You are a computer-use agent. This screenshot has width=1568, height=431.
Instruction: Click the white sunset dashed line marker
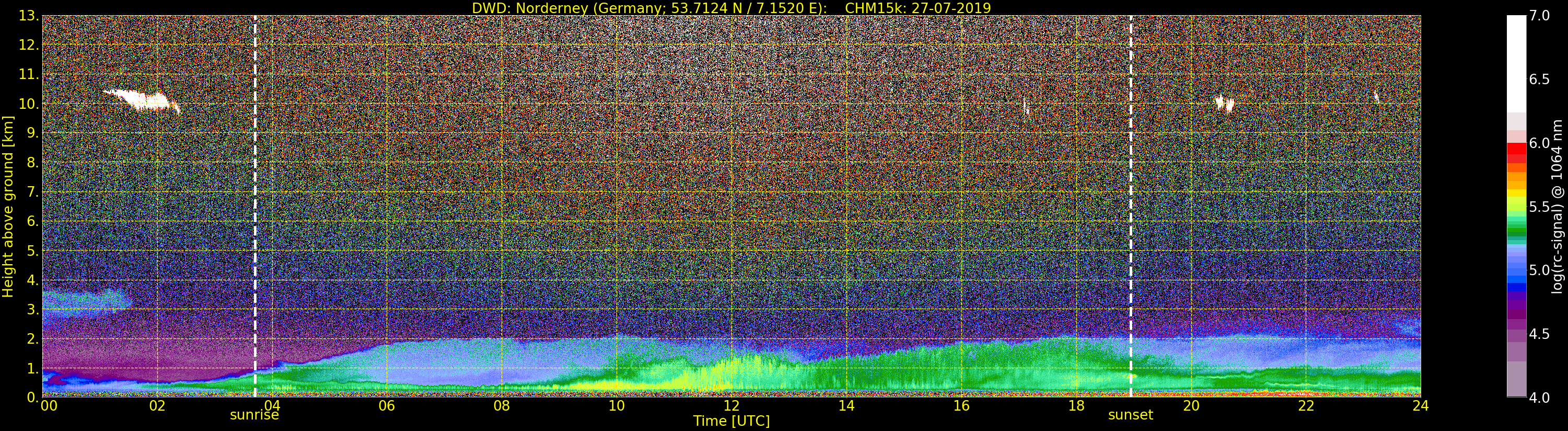tap(1131, 206)
